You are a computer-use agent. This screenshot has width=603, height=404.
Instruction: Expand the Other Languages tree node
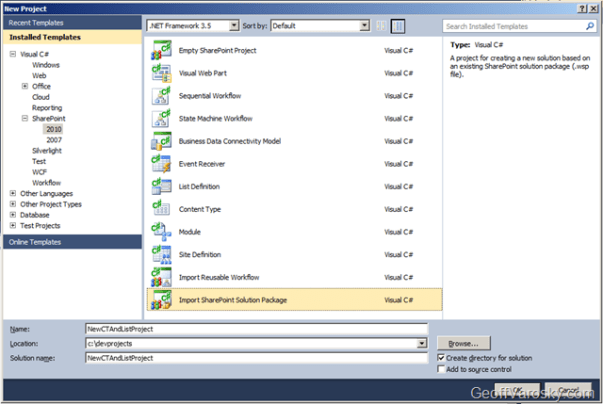tap(12, 193)
